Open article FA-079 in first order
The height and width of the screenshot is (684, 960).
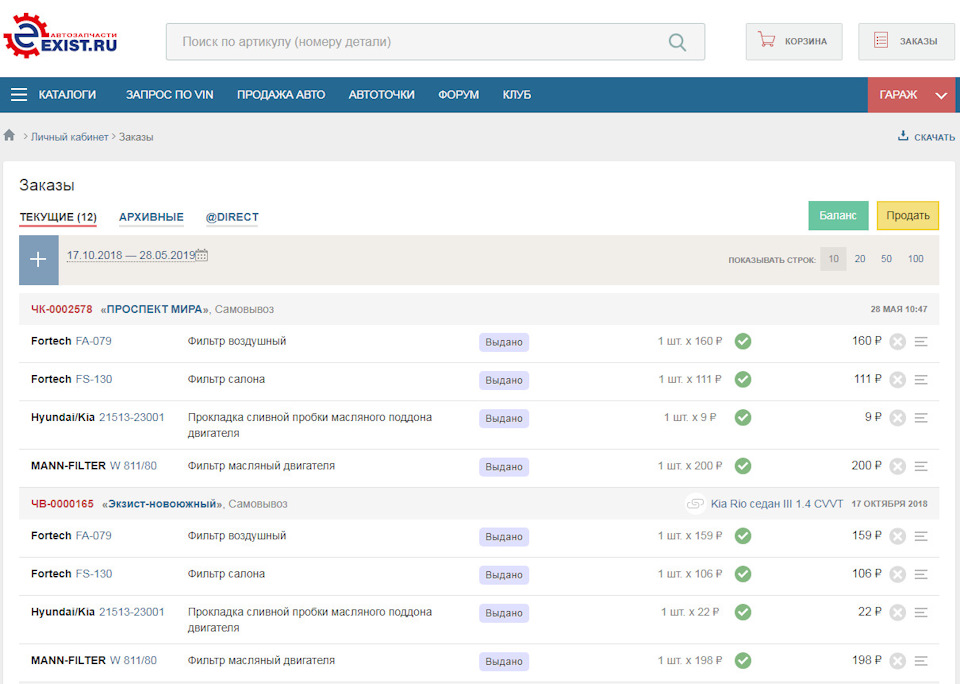point(94,341)
